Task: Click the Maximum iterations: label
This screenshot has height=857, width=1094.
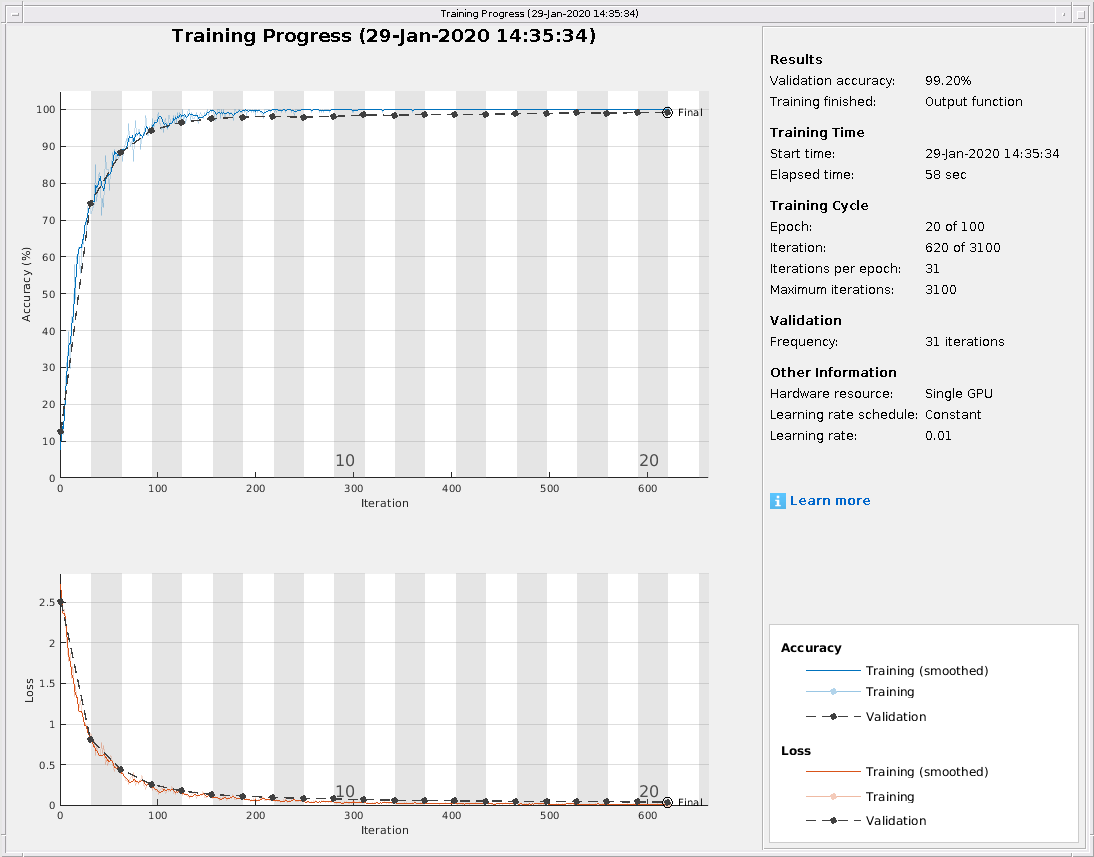Action: (x=832, y=290)
